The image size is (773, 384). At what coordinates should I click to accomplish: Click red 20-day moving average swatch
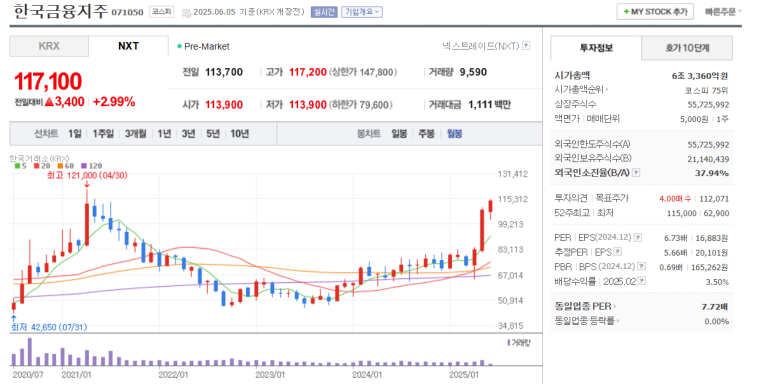tap(36, 166)
